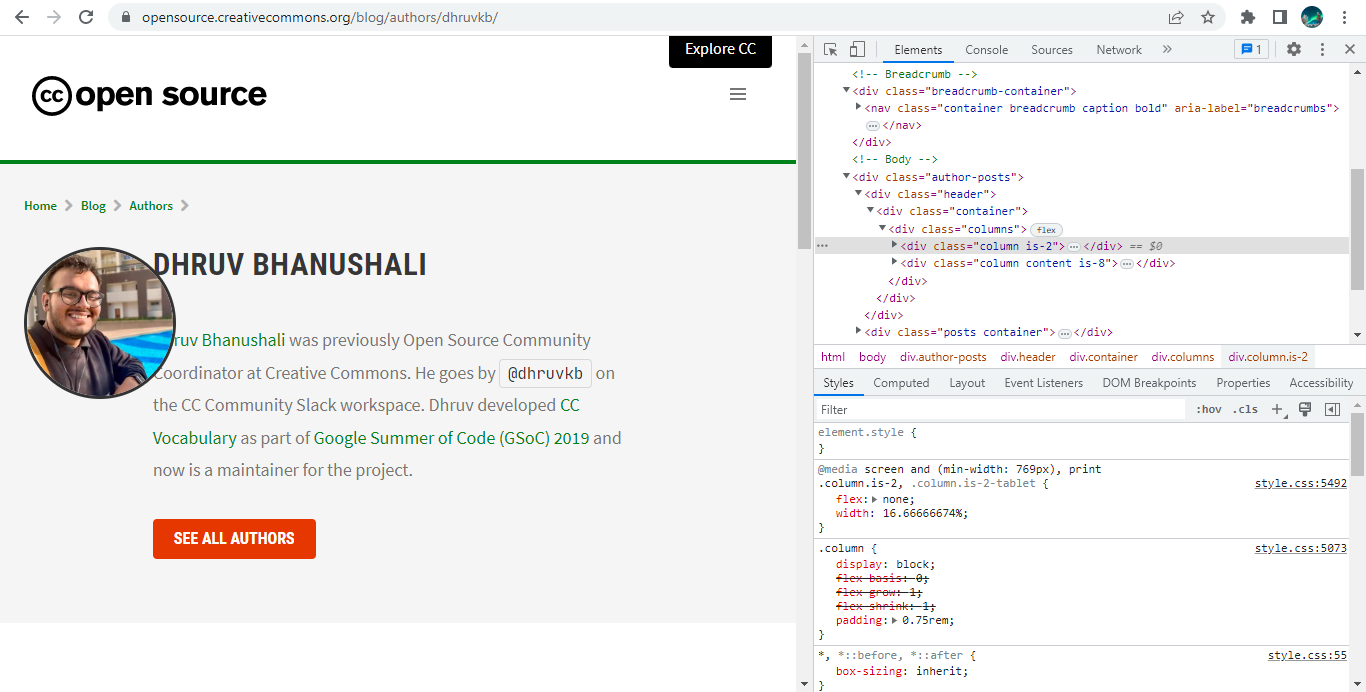Bookmark this page with the star icon

coord(1208,17)
